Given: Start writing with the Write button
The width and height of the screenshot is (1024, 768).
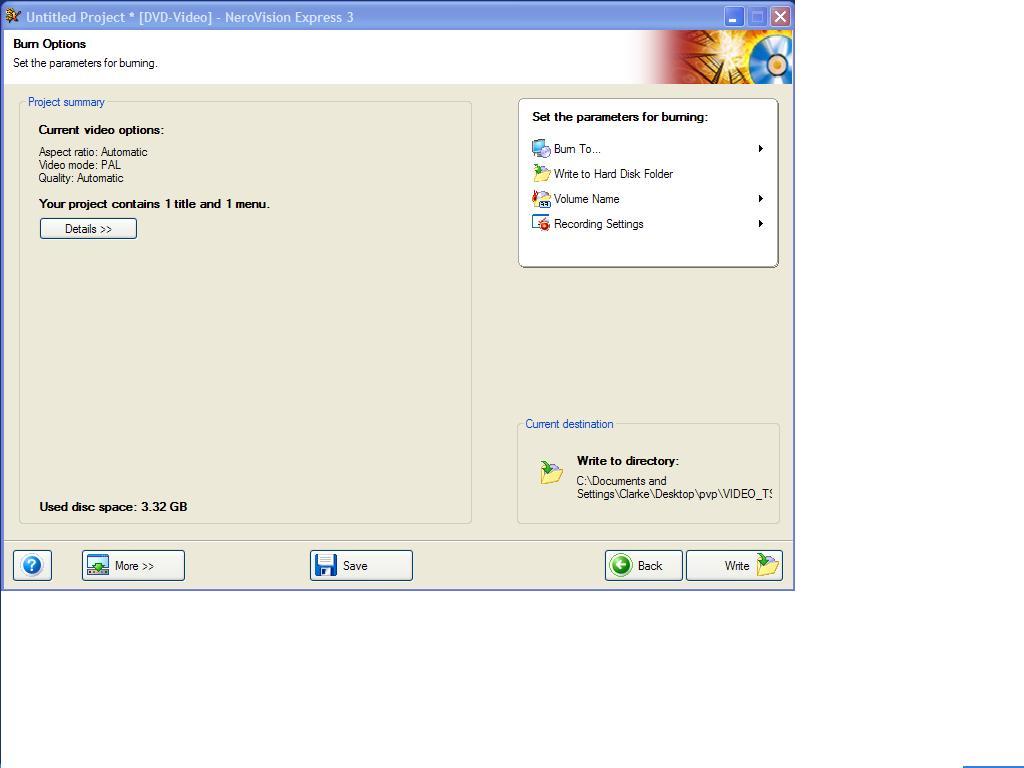Looking at the screenshot, I should pos(734,565).
